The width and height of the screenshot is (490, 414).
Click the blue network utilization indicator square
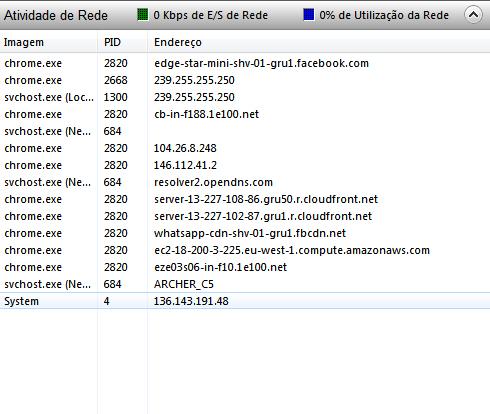309,15
